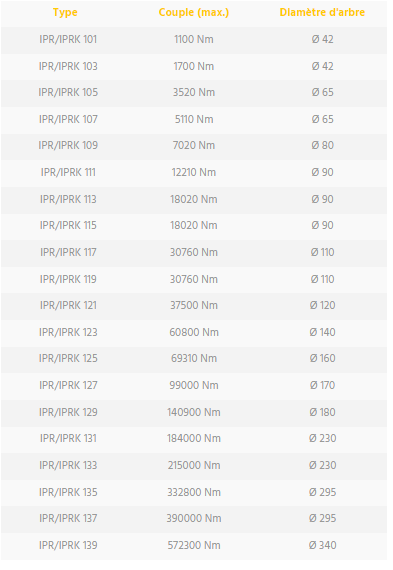Click the Type column header
393x570 pixels.
coord(65,13)
